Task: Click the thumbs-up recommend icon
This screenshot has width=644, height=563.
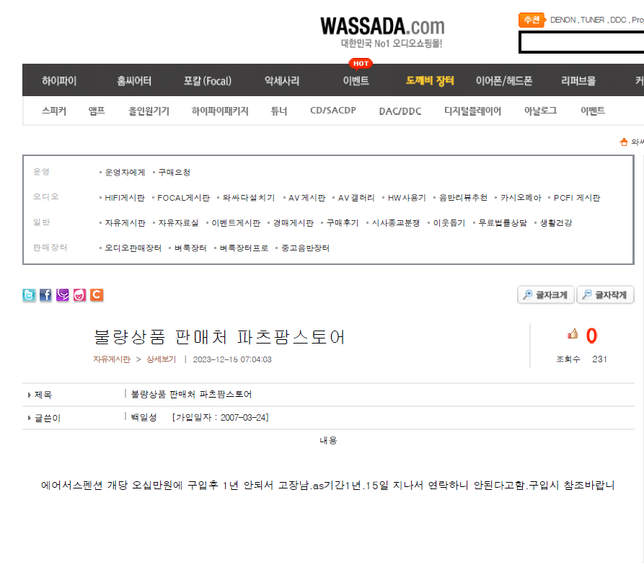Action: pyautogui.click(x=573, y=335)
